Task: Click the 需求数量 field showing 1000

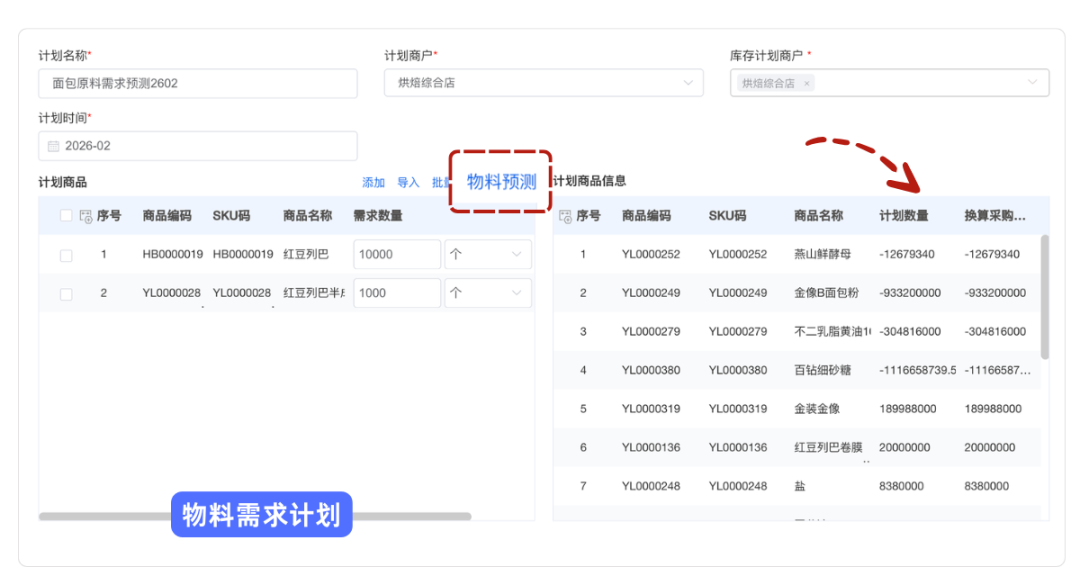Action: (396, 293)
